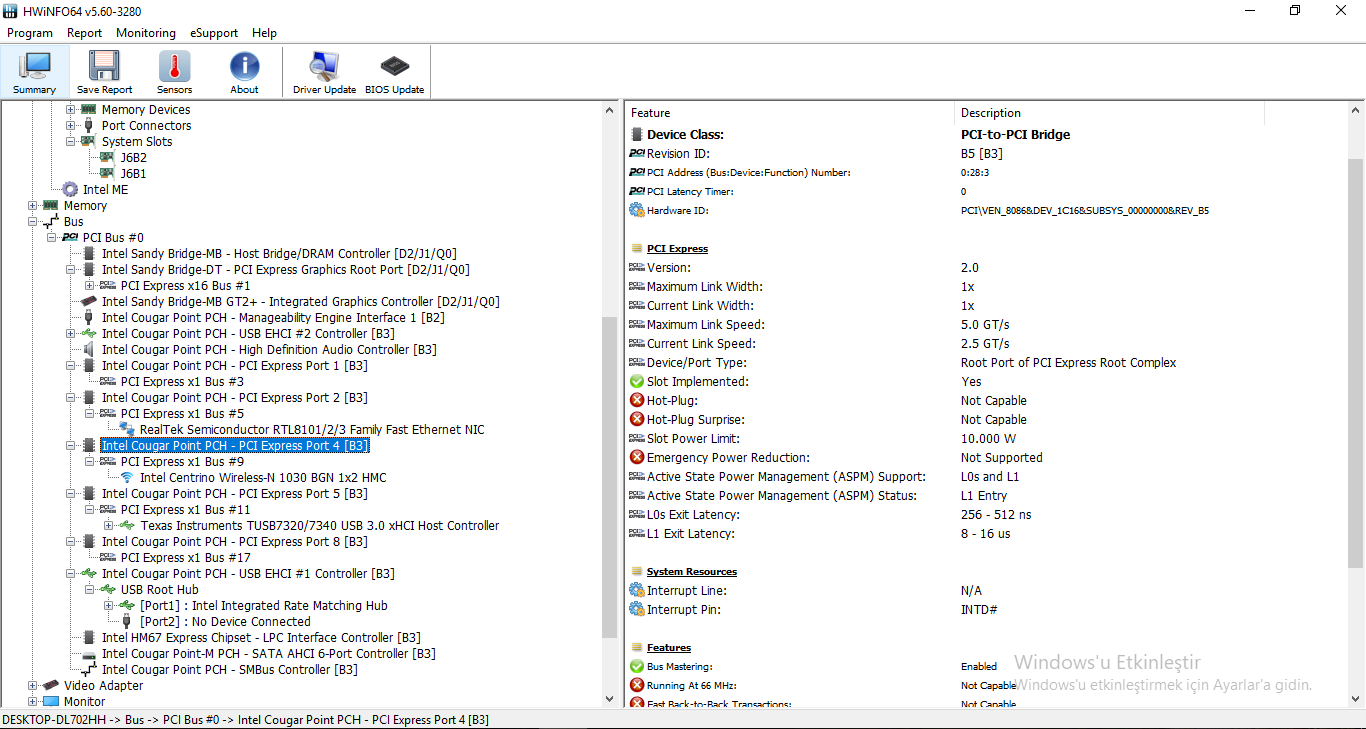The image size is (1366, 729).
Task: Click the Slot Implemented green check icon
Action: pos(637,381)
